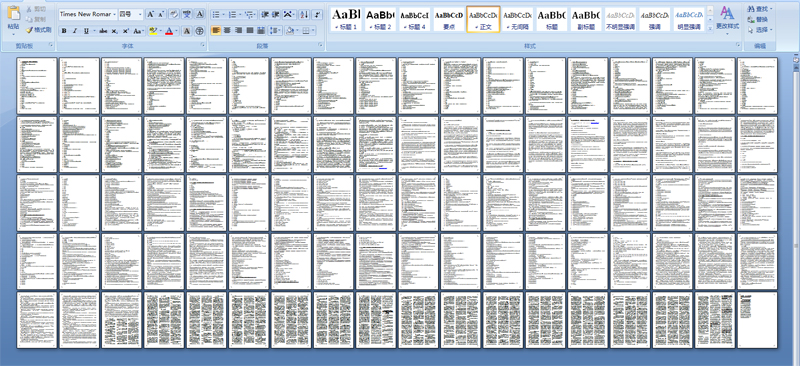The height and width of the screenshot is (366, 800).
Task: Click the Cut (剪切) scissors icon
Action: point(29,9)
